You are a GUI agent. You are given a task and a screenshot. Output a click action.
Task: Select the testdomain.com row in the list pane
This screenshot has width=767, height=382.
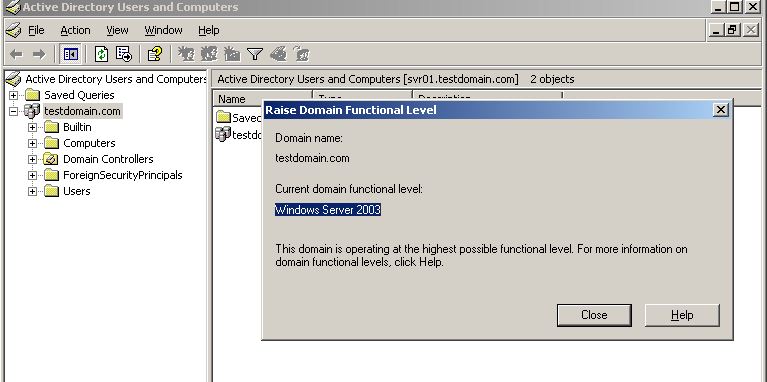coord(239,135)
